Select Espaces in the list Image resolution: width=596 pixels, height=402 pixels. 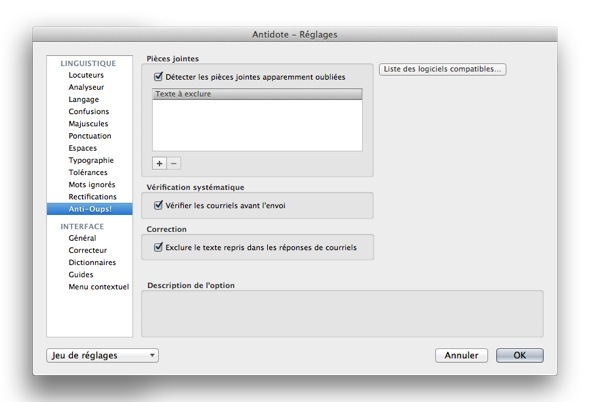pos(82,148)
